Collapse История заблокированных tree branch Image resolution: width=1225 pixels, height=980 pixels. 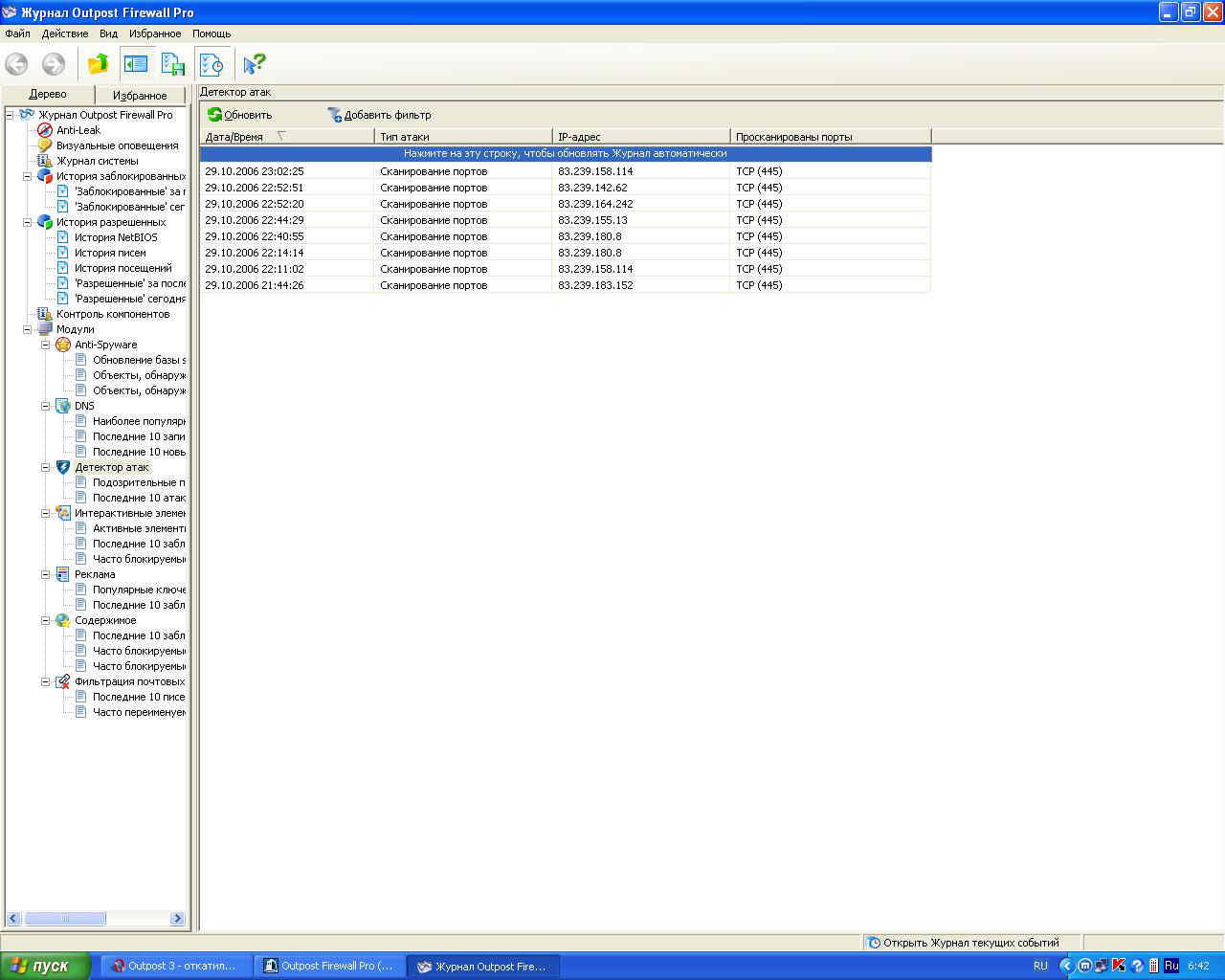click(x=28, y=176)
